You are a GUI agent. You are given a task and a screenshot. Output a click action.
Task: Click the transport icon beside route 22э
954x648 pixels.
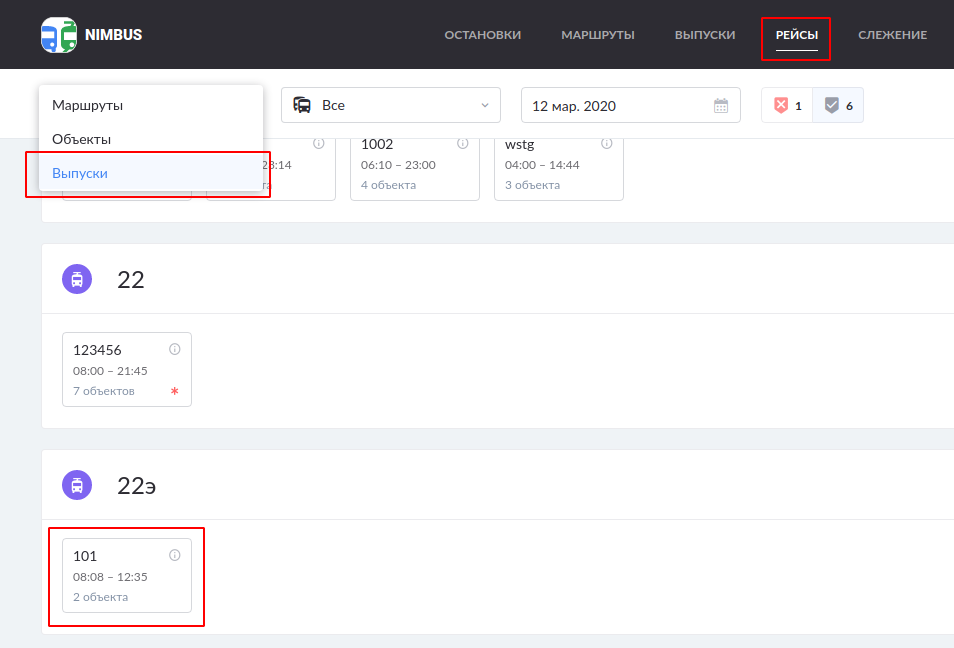(x=77, y=485)
